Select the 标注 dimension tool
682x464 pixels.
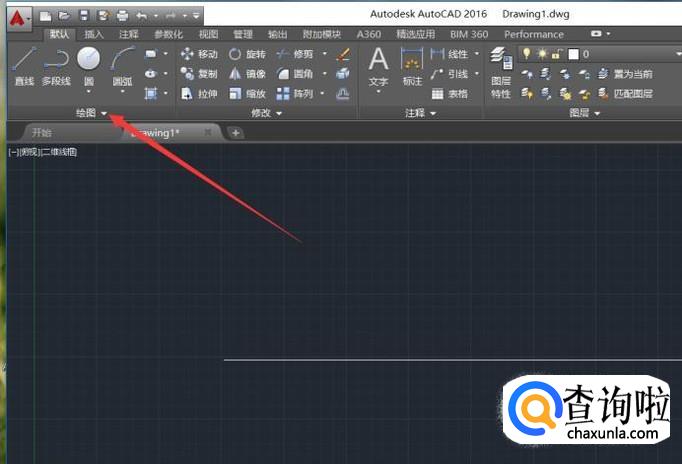point(412,68)
